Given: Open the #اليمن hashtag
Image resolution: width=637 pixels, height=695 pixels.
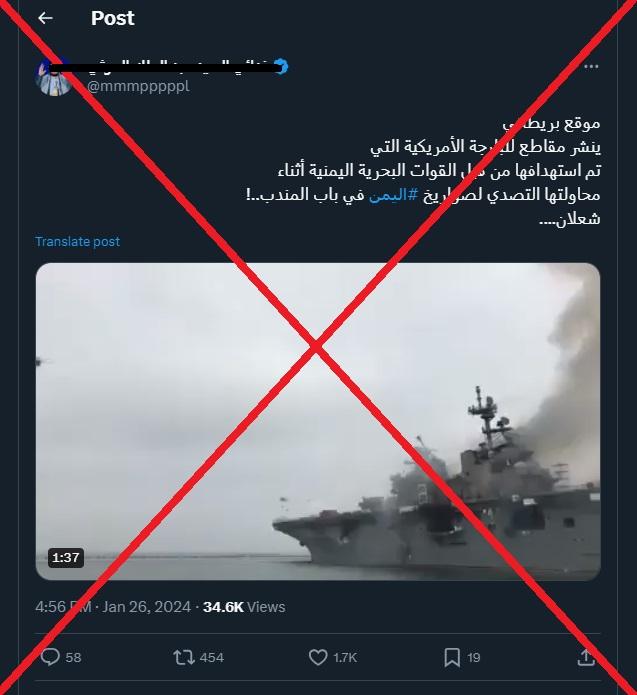Looking at the screenshot, I should click(x=394, y=195).
